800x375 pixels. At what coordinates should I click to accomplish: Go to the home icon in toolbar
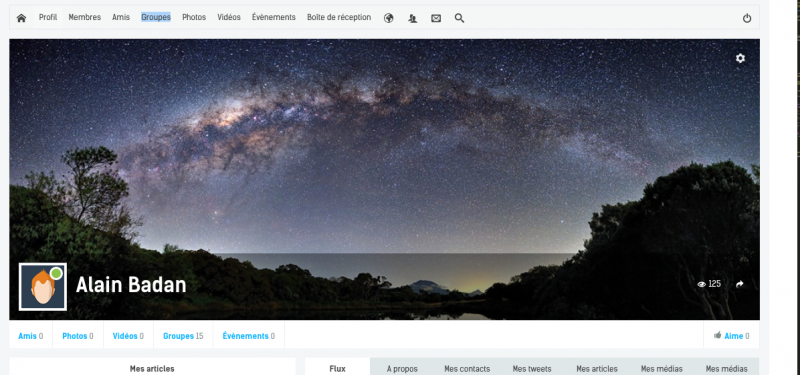(x=21, y=18)
